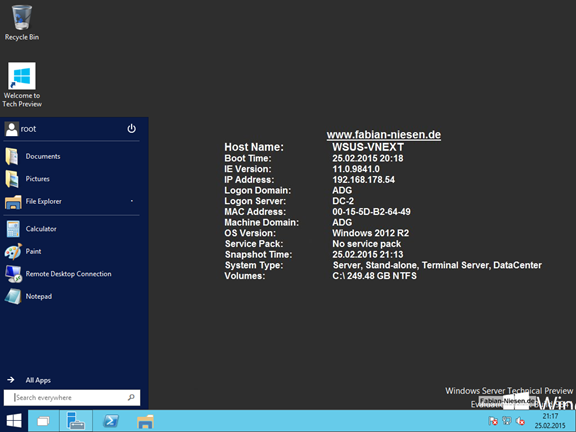The height and width of the screenshot is (432, 576).
Task: Click OS version Windows 2012 R2
Action: (371, 233)
